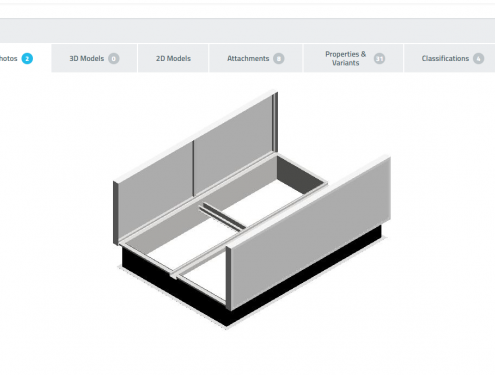Open Properties & Variants tab
This screenshot has width=495, height=375.
click(353, 58)
